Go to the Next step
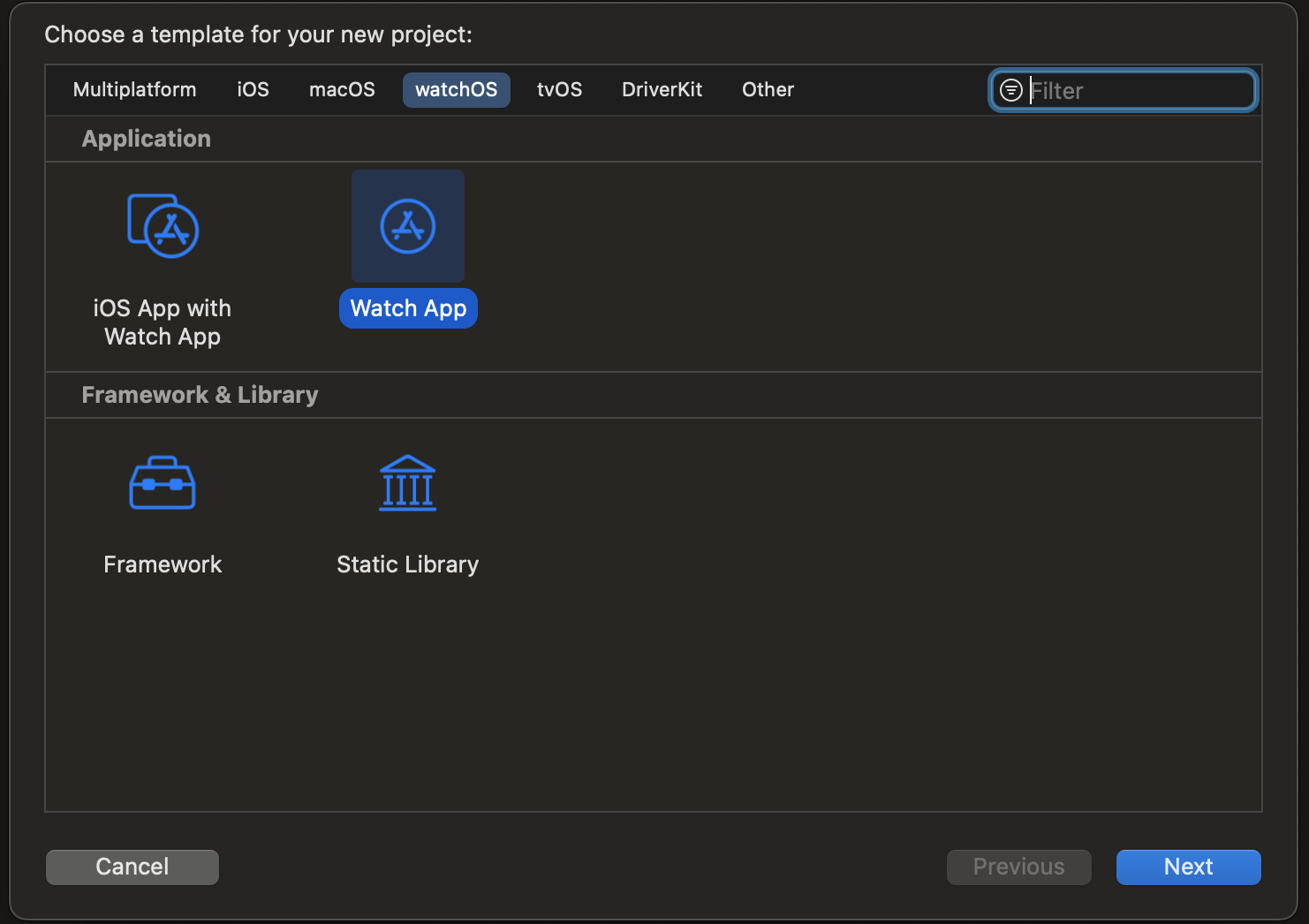The image size is (1309, 924). pos(1189,867)
